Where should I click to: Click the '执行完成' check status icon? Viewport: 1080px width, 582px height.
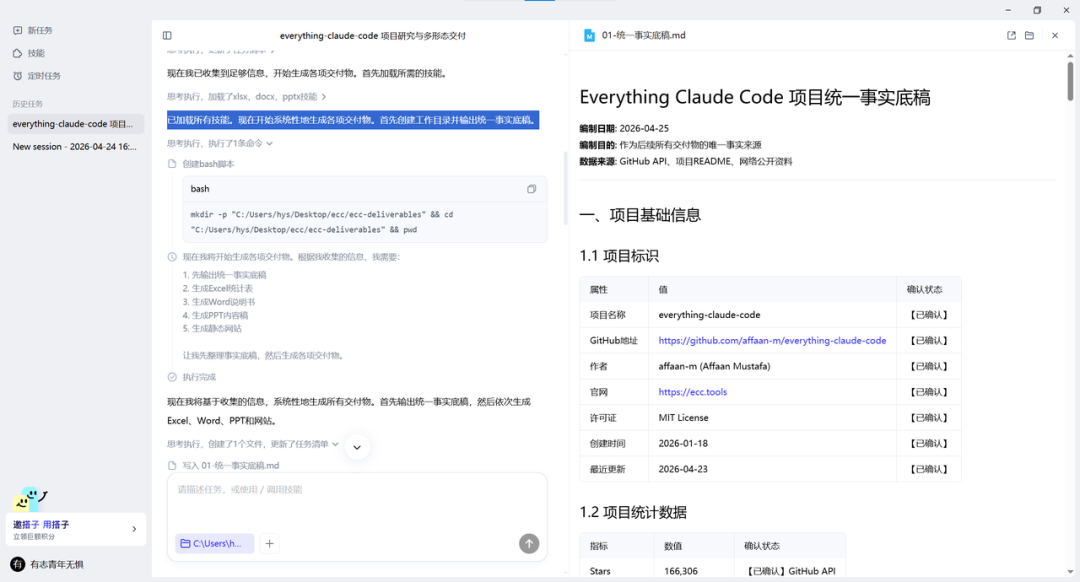pyautogui.click(x=172, y=377)
